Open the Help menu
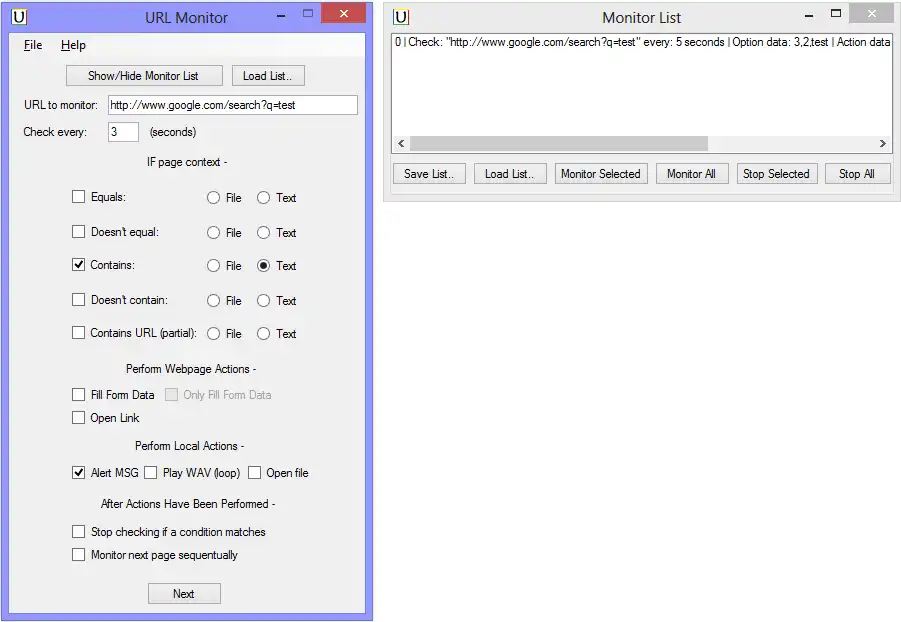This screenshot has width=901, height=622. 73,45
